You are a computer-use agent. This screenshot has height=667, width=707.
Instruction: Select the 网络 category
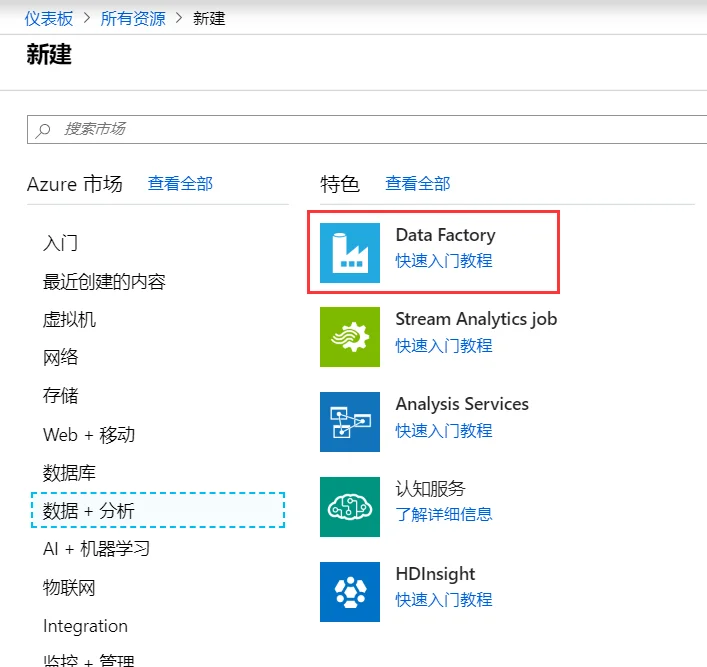[60, 358]
